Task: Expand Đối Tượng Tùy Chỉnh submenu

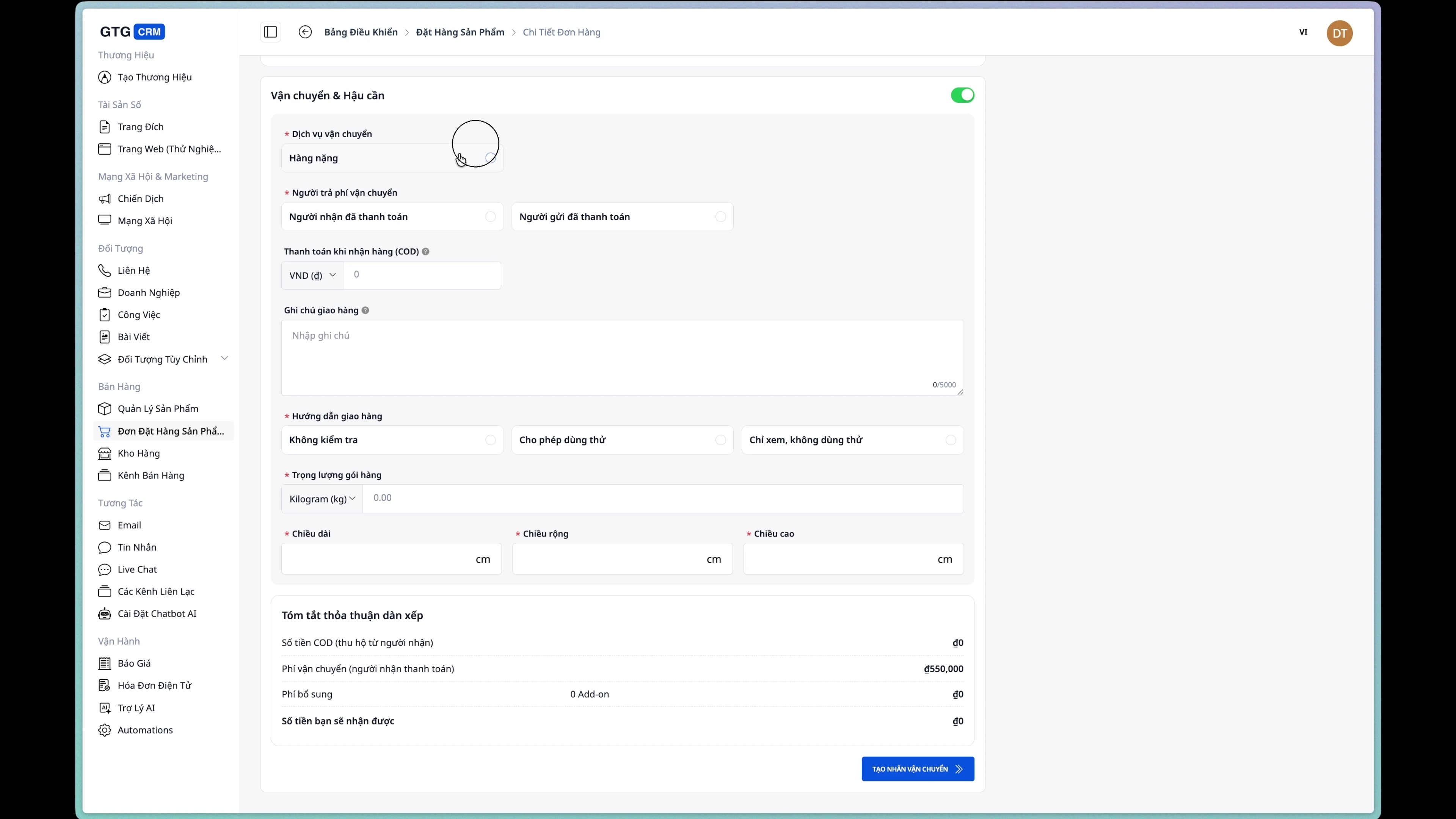Action: coord(224,358)
